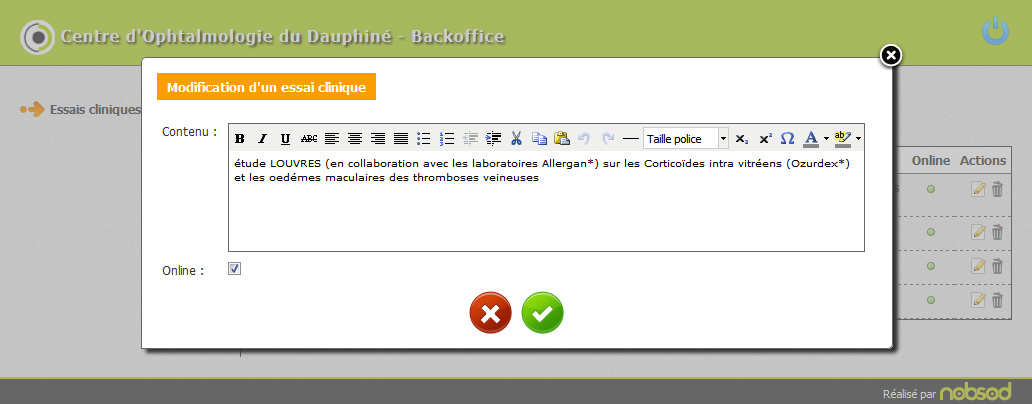Click the 'Modification d'un essai clinique' title
The image size is (1032, 404).
(x=266, y=87)
